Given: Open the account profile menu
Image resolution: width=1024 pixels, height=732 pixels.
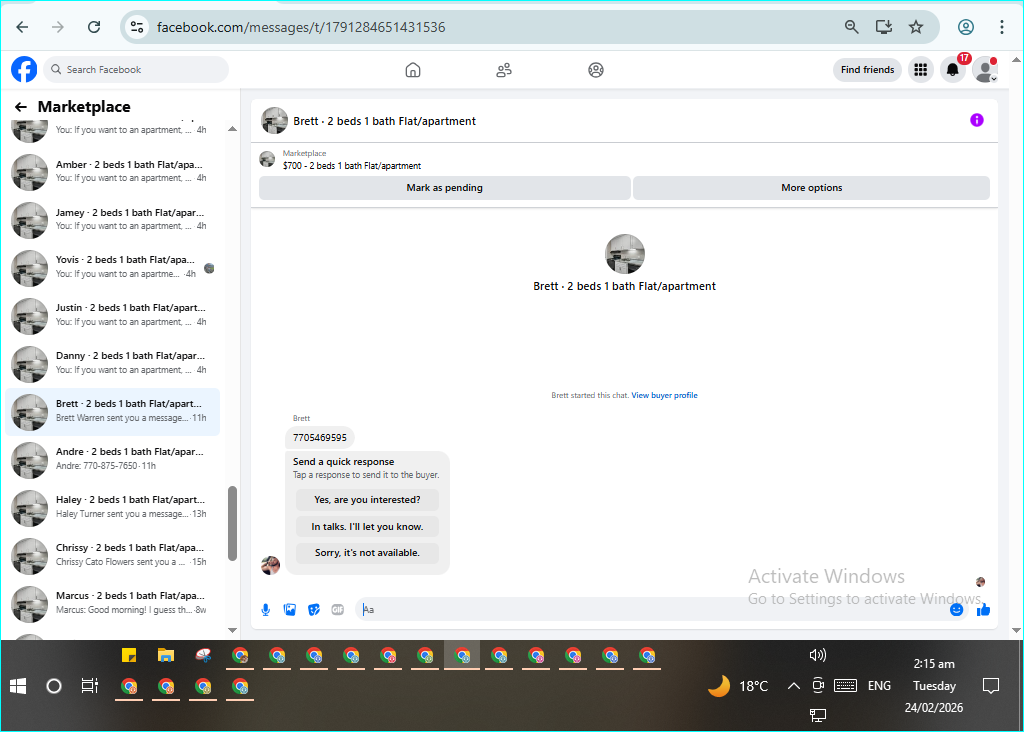Looking at the screenshot, I should [x=985, y=70].
